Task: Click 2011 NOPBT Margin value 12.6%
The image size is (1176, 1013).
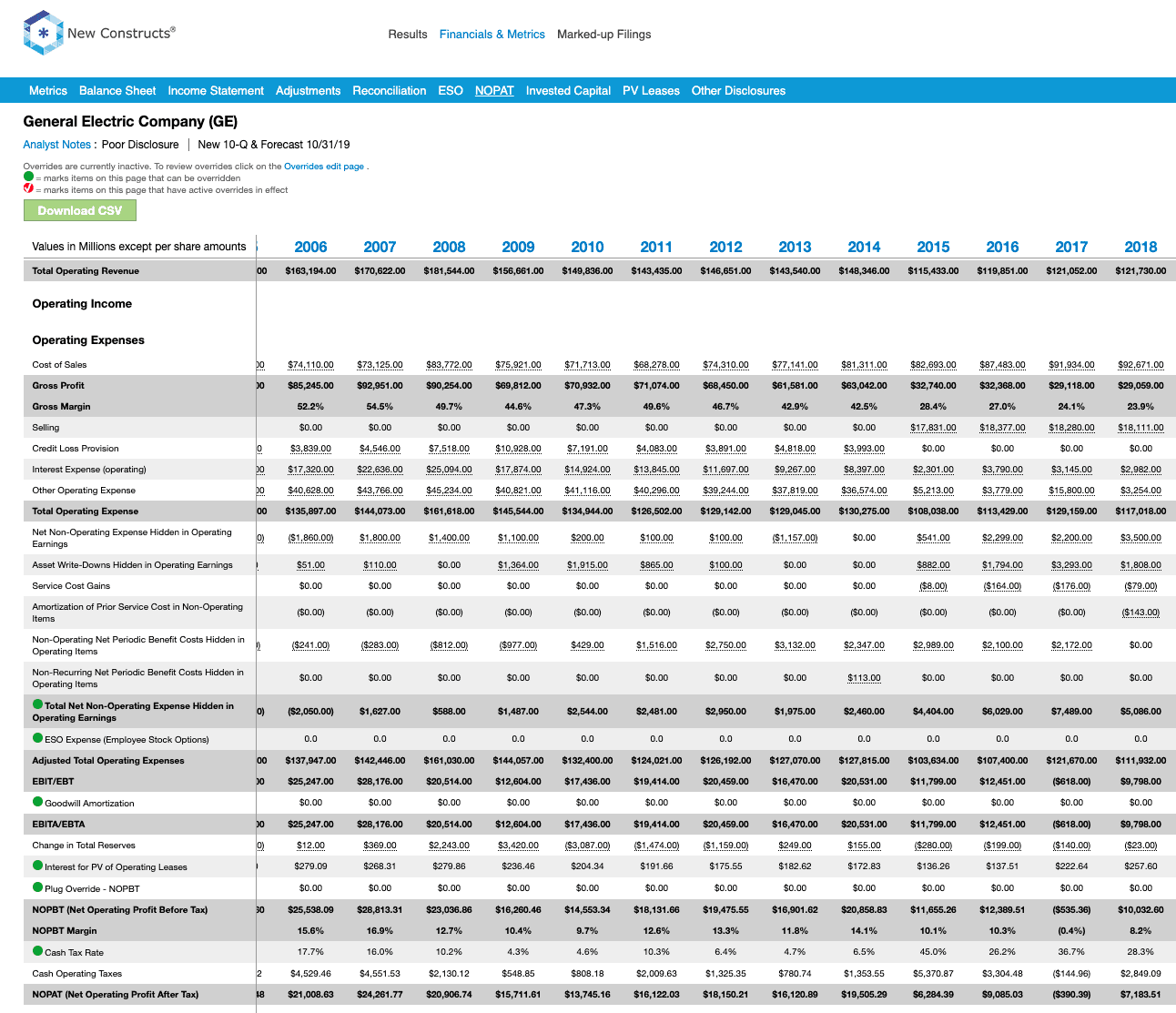Action: click(x=656, y=931)
